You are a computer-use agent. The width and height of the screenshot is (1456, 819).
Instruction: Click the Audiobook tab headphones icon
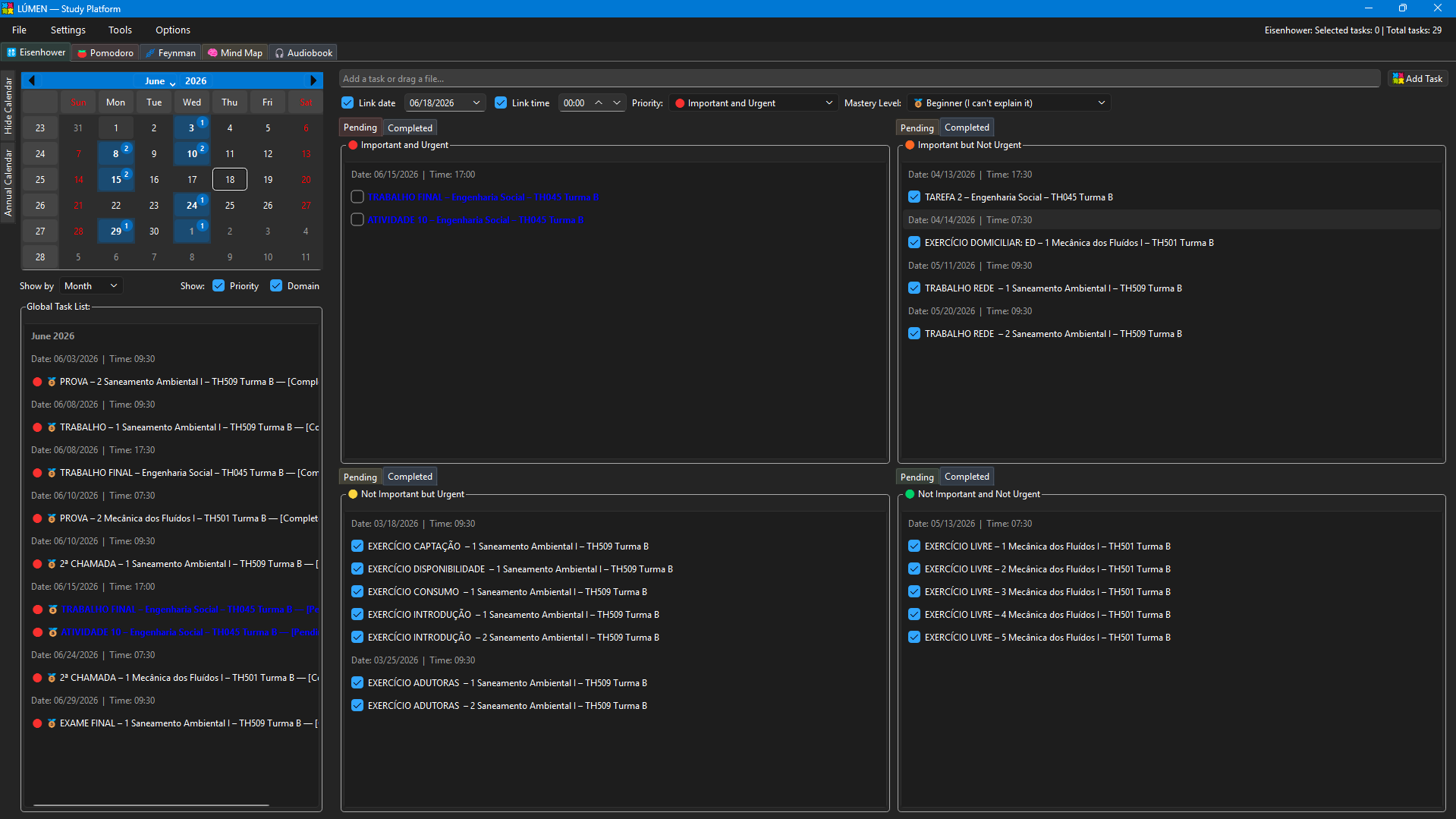pyautogui.click(x=280, y=53)
